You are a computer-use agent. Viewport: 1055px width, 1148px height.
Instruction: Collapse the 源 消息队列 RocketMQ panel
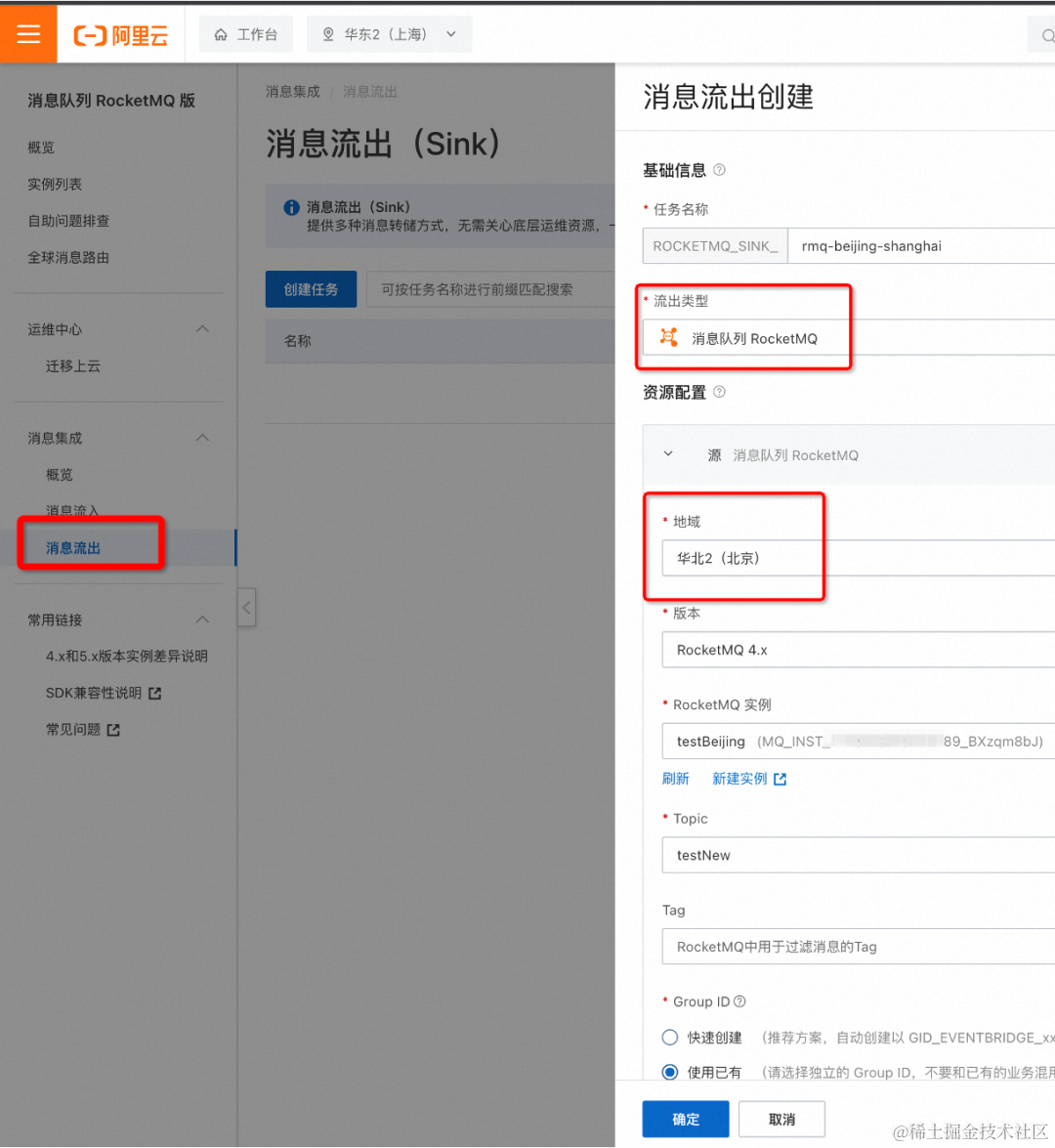pos(668,454)
